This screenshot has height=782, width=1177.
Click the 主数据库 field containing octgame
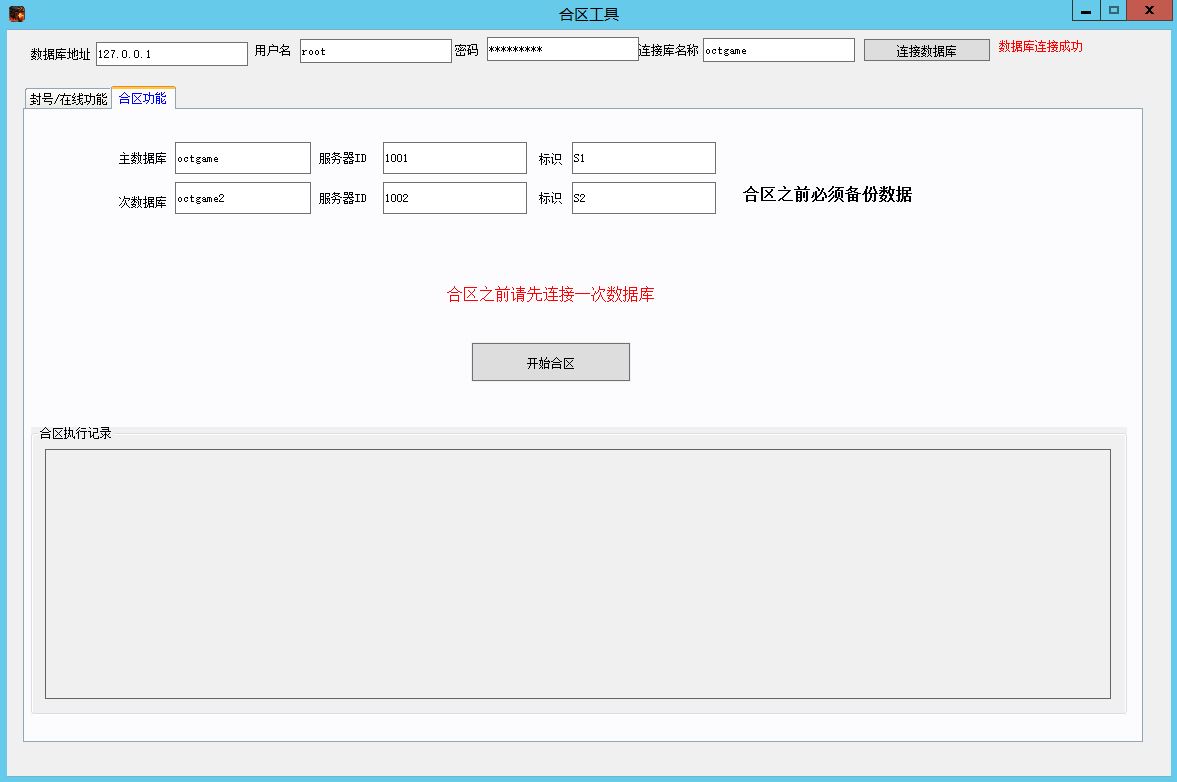pos(242,158)
